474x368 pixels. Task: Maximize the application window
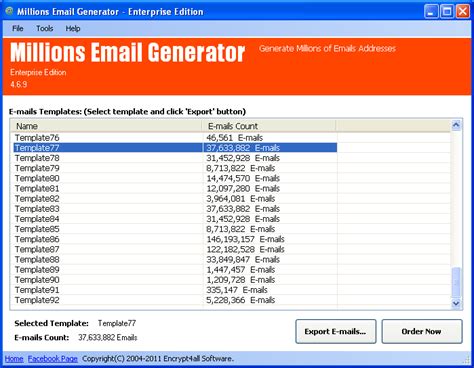point(447,12)
